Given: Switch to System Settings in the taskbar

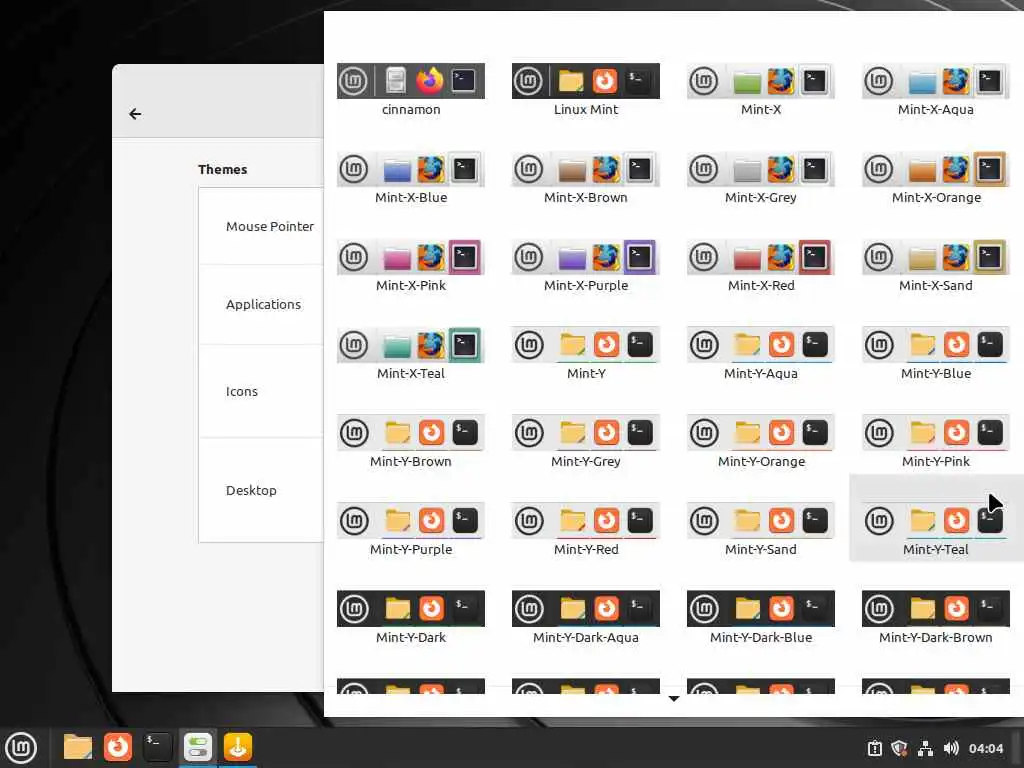Looking at the screenshot, I should pyautogui.click(x=197, y=747).
